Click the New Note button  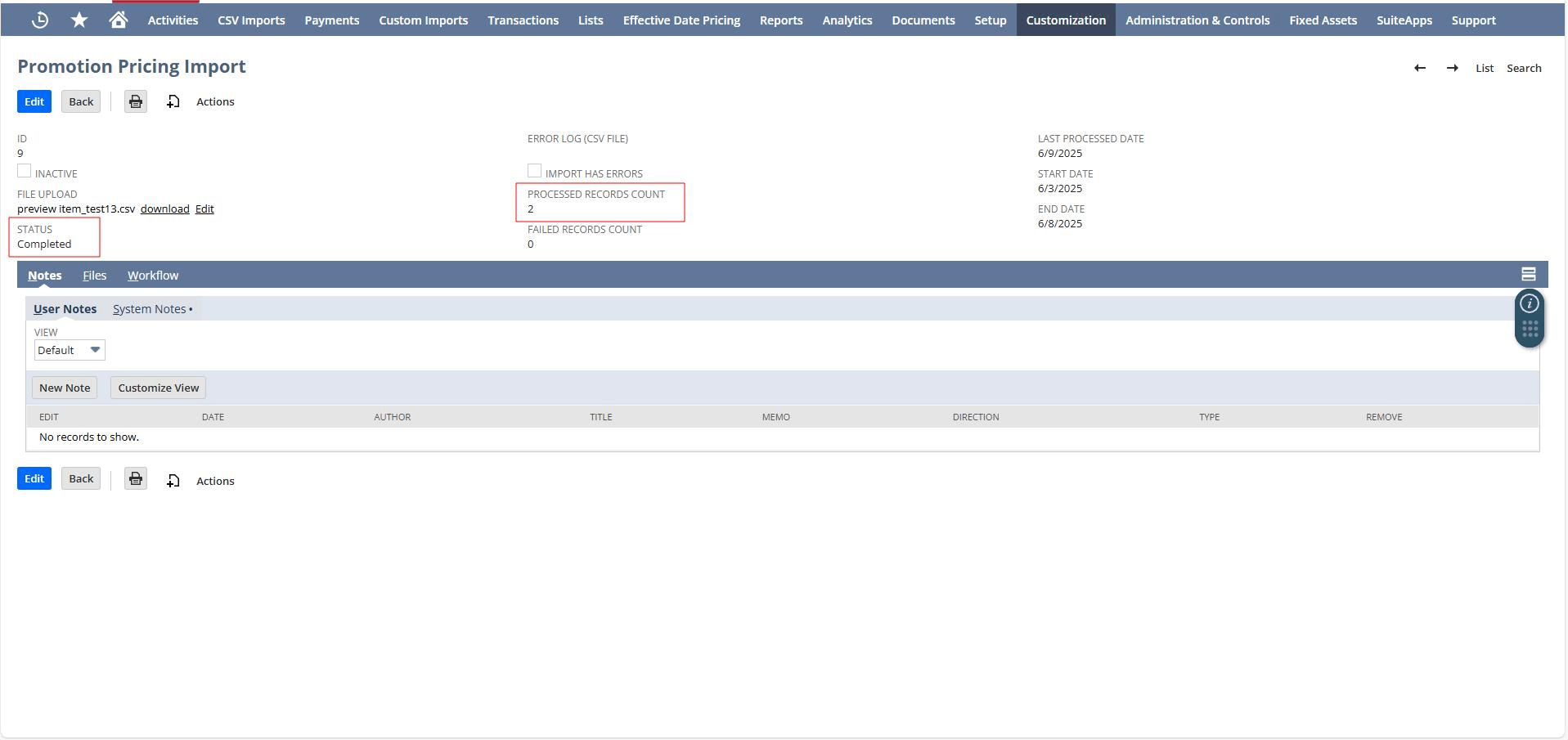65,388
